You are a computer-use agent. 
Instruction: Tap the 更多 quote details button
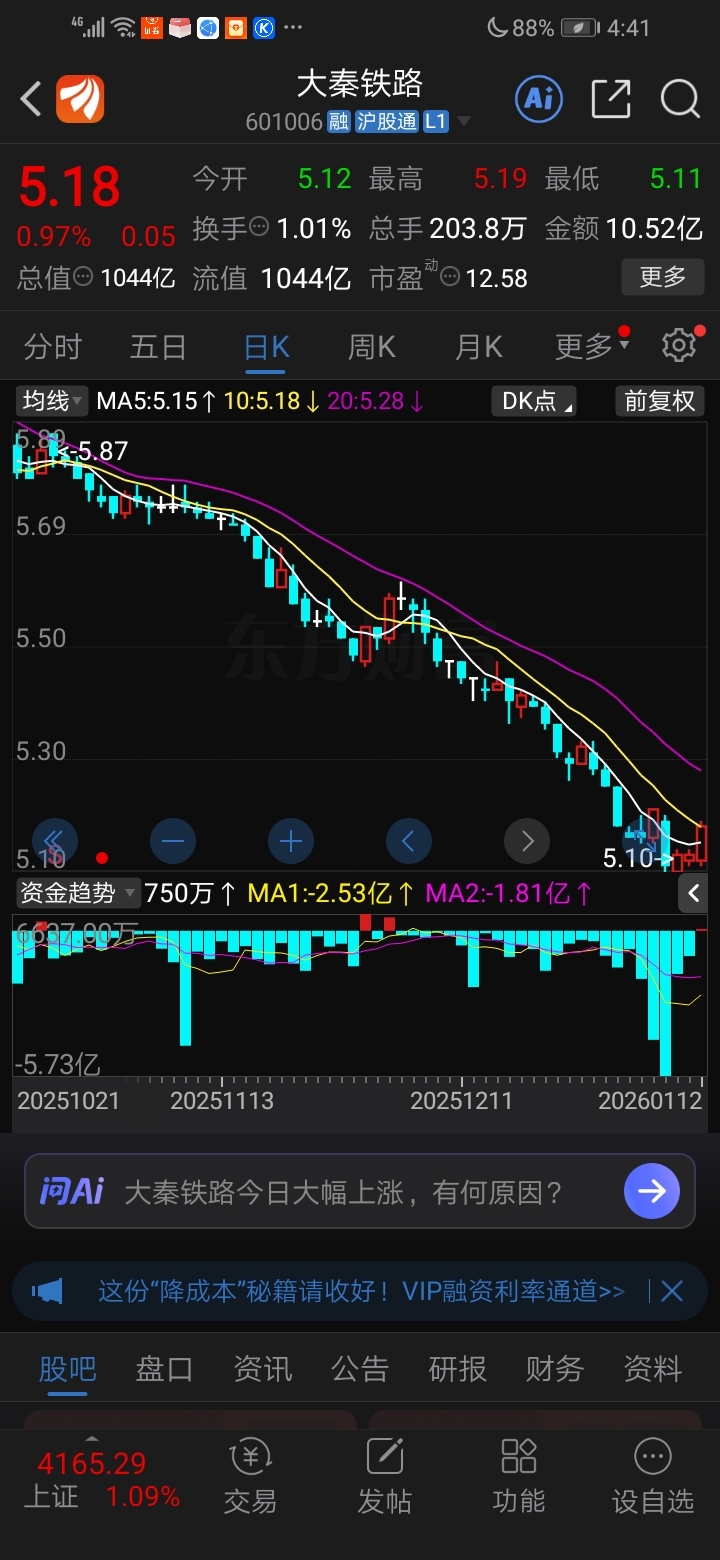pyautogui.click(x=663, y=276)
